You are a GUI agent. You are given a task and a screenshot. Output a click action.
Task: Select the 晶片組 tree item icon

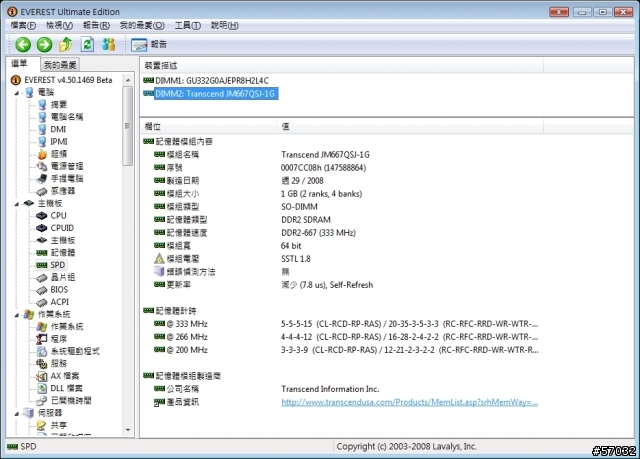tap(42, 278)
